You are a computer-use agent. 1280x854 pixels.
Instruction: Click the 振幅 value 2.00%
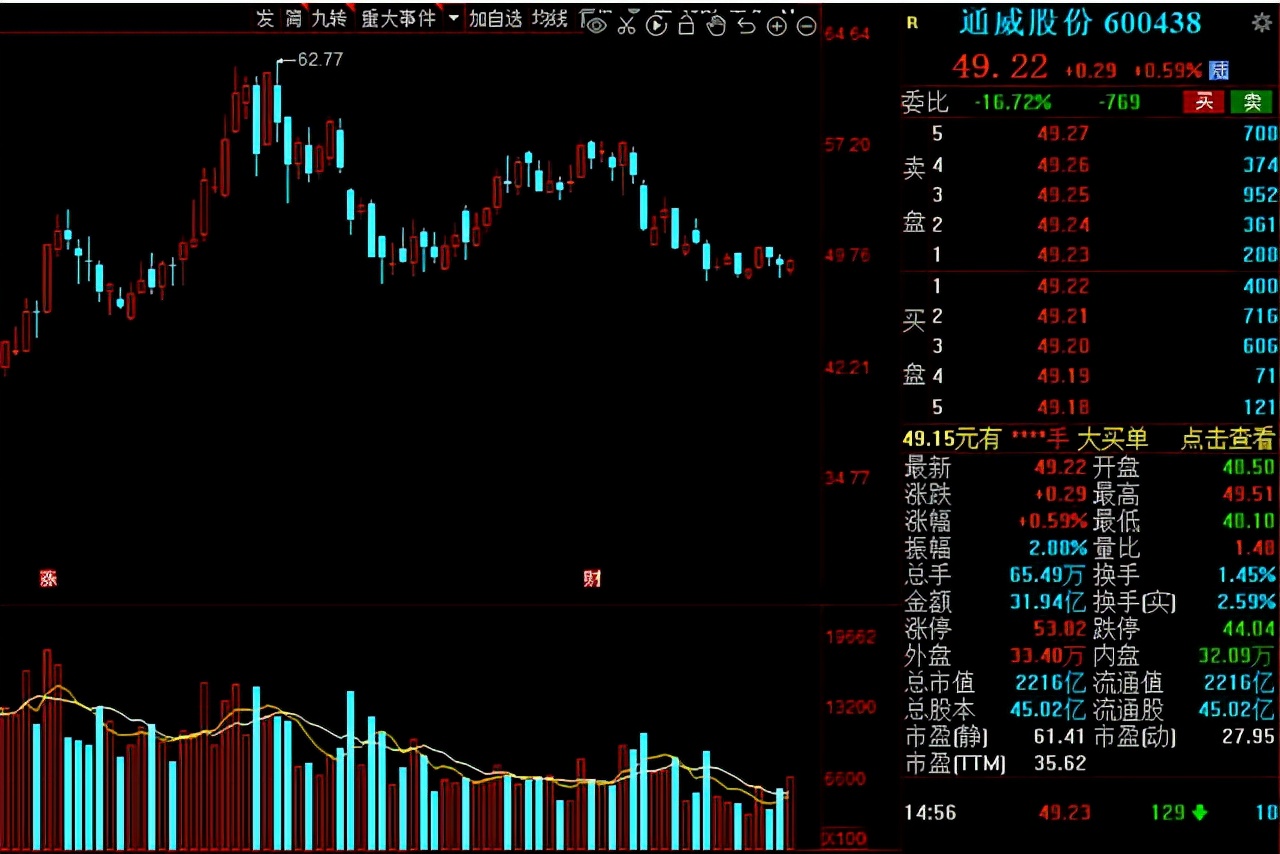(1058, 548)
